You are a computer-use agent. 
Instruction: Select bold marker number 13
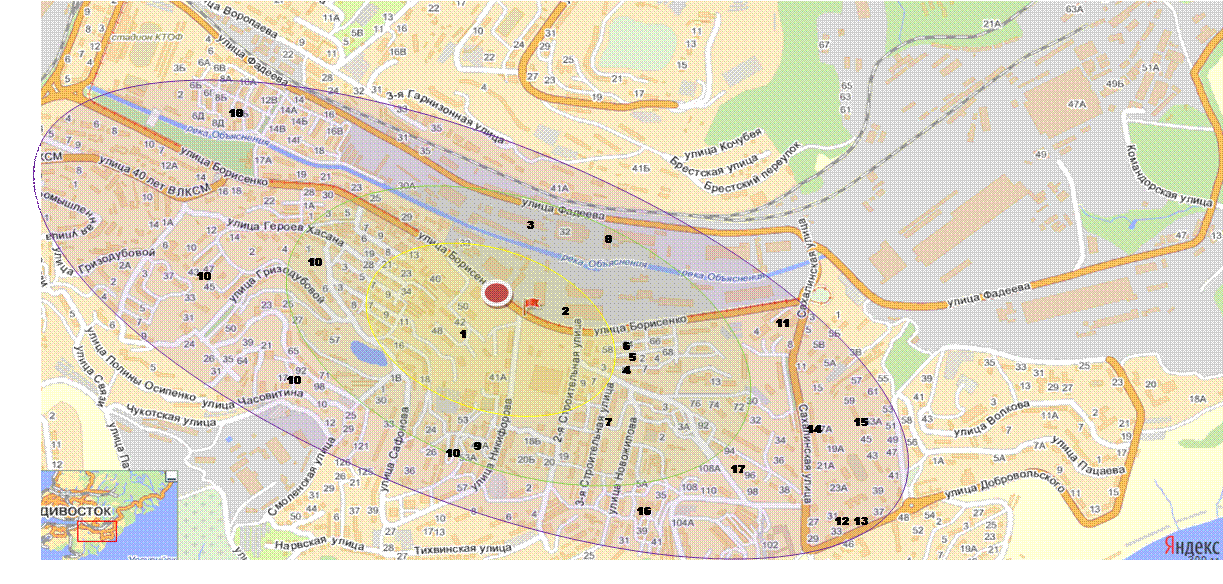[861, 521]
